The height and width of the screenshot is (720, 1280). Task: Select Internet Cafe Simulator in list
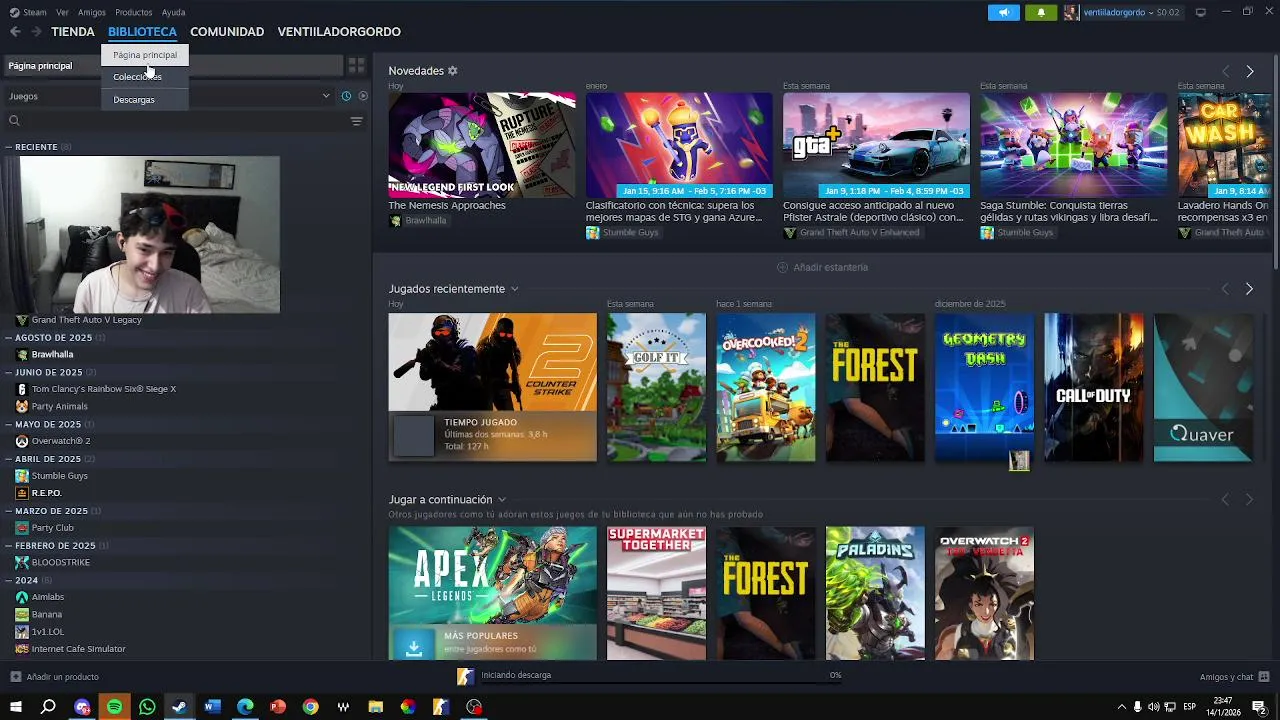coord(79,649)
